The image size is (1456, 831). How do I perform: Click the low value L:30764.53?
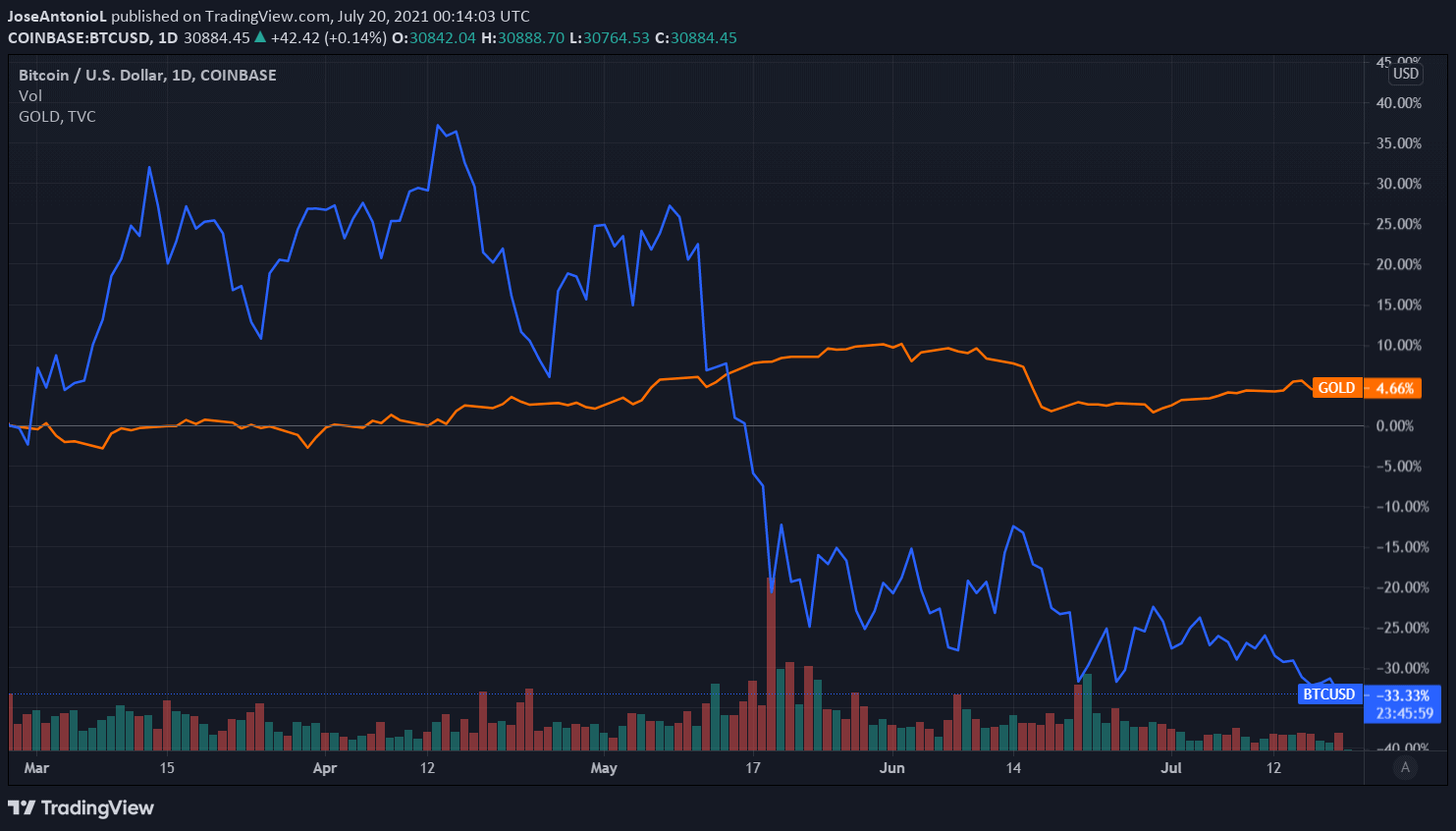610,37
